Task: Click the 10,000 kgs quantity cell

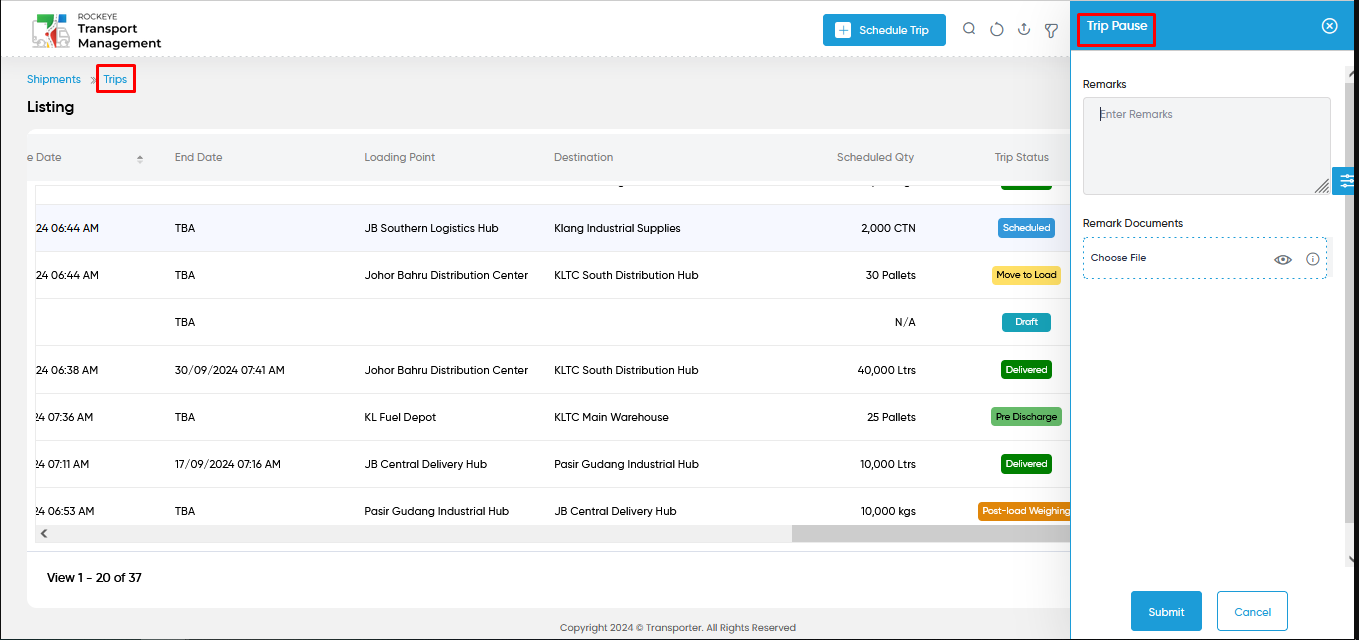Action: [888, 511]
